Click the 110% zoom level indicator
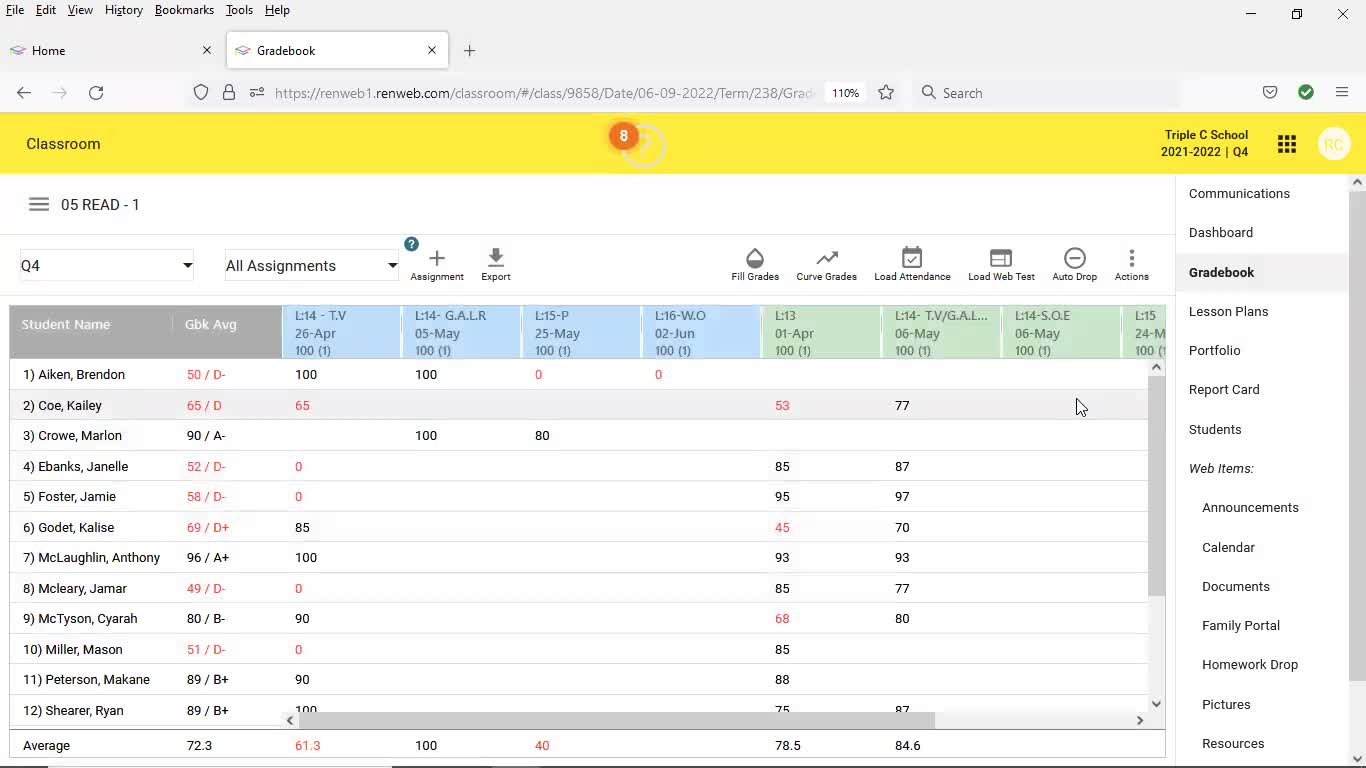 click(x=846, y=93)
